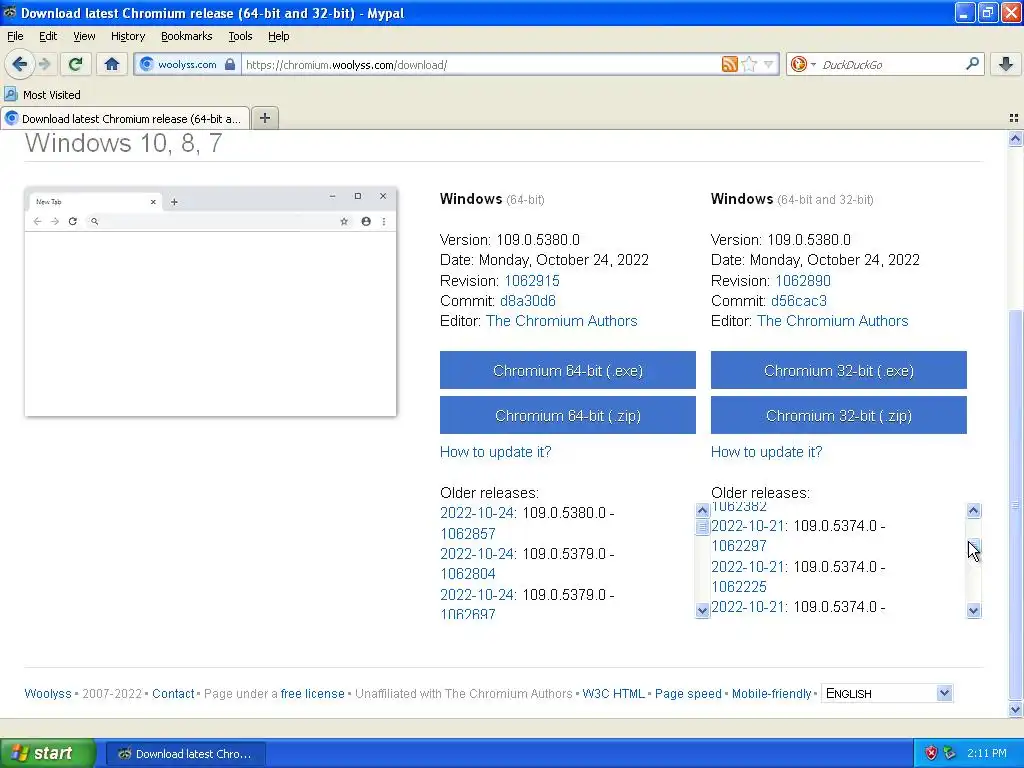The height and width of the screenshot is (768, 1024).
Task: Open the Windows Start menu
Action: 47,753
